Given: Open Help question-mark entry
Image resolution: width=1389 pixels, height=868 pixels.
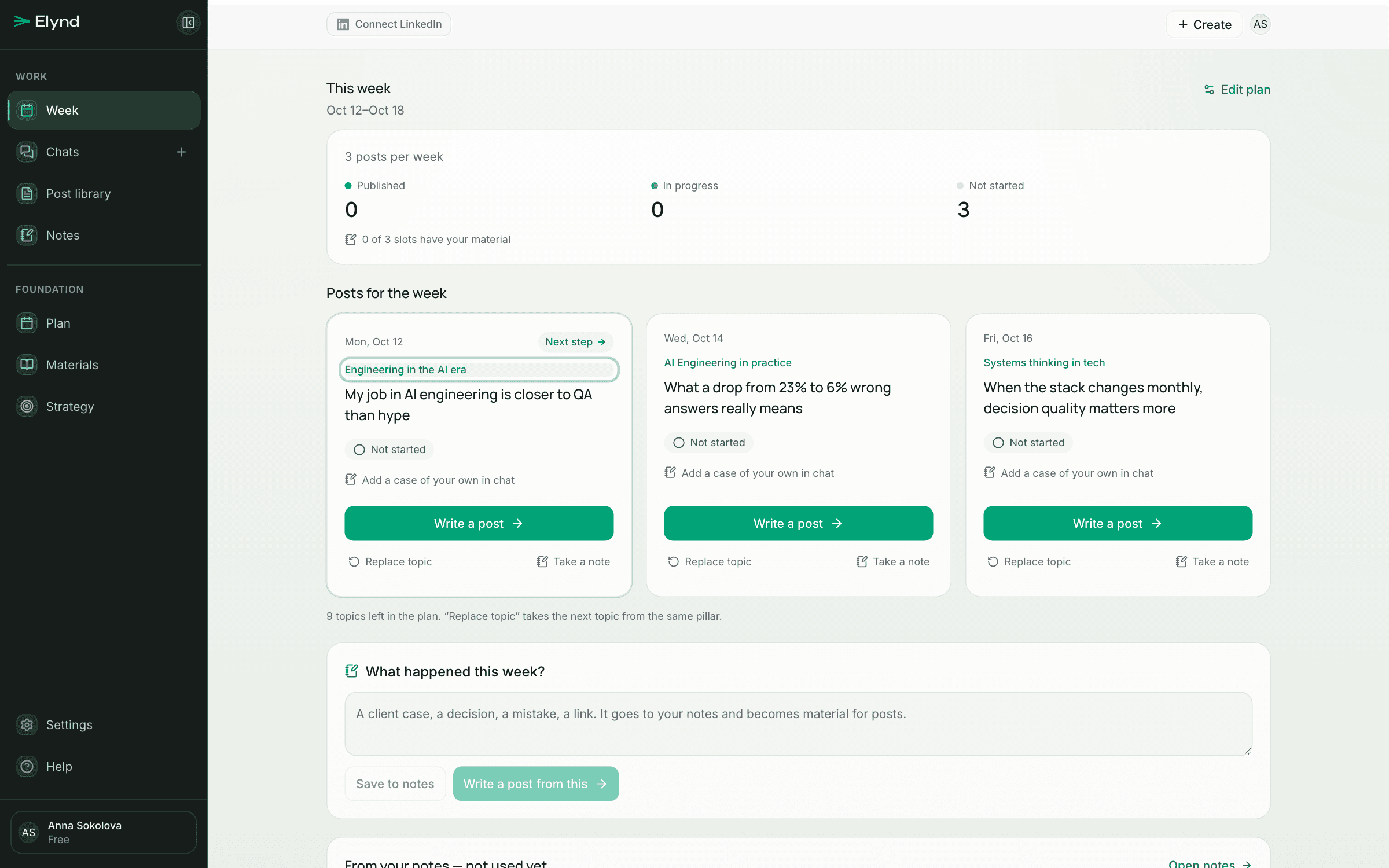Looking at the screenshot, I should (104, 766).
